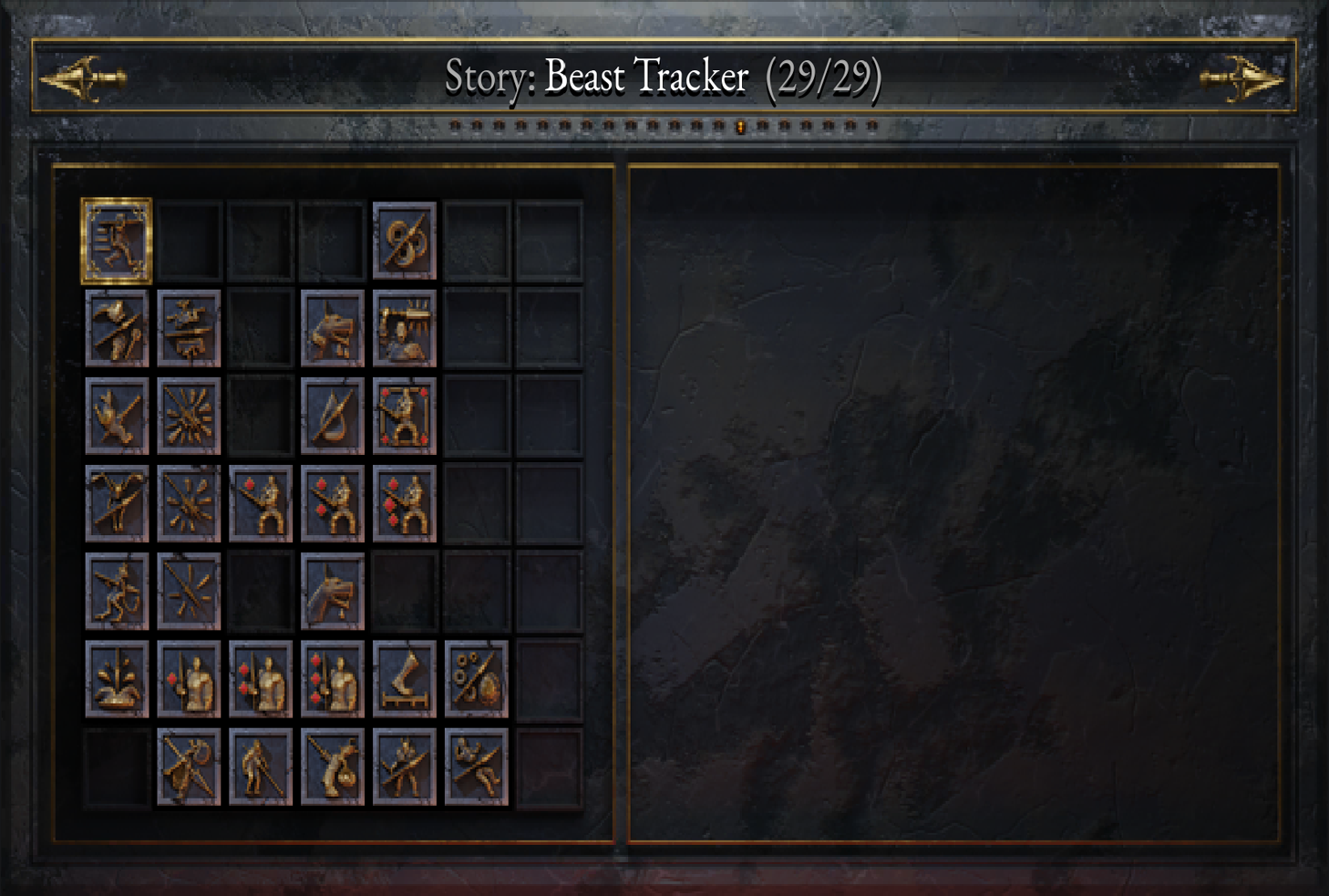This screenshot has height=896, width=1329.
Task: Select the armored soldier with two red diamonds
Action: (260, 679)
